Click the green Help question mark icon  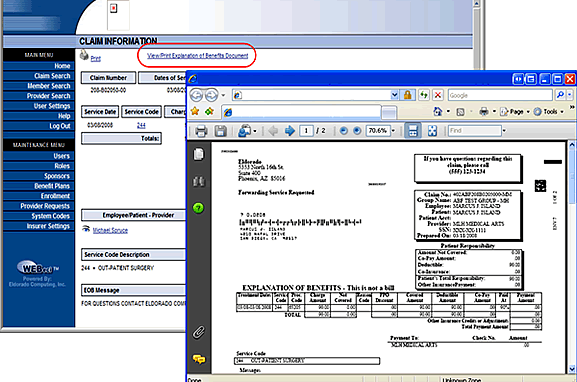(198, 208)
